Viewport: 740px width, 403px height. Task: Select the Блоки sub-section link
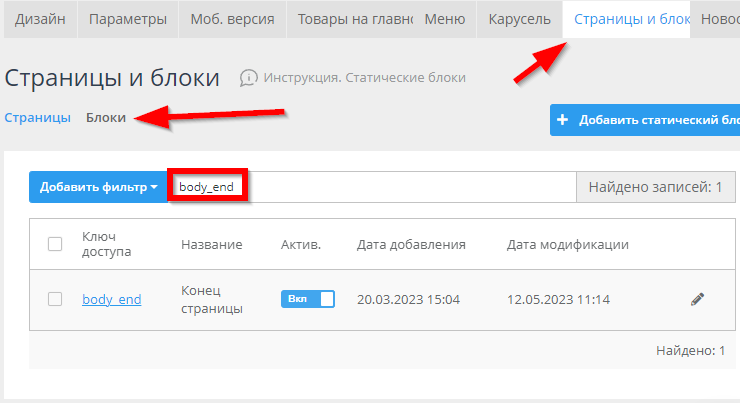click(106, 117)
